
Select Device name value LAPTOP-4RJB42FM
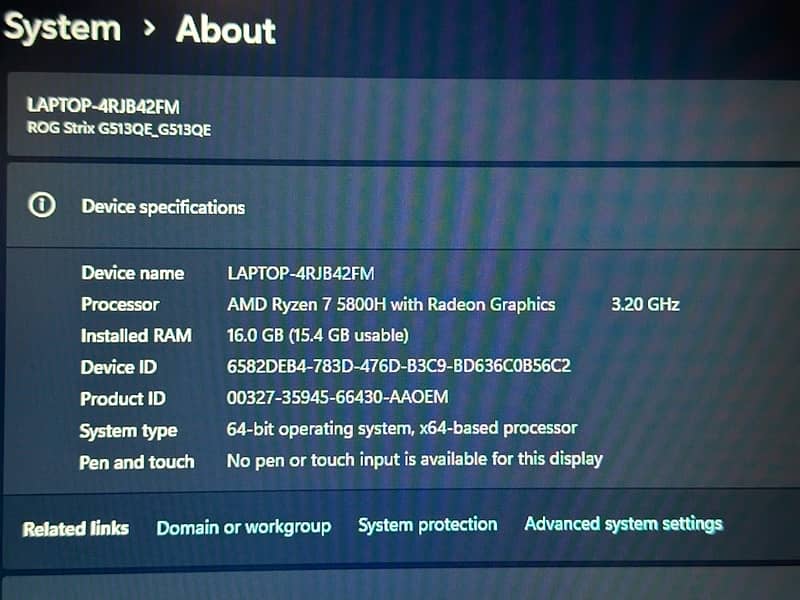(x=301, y=273)
